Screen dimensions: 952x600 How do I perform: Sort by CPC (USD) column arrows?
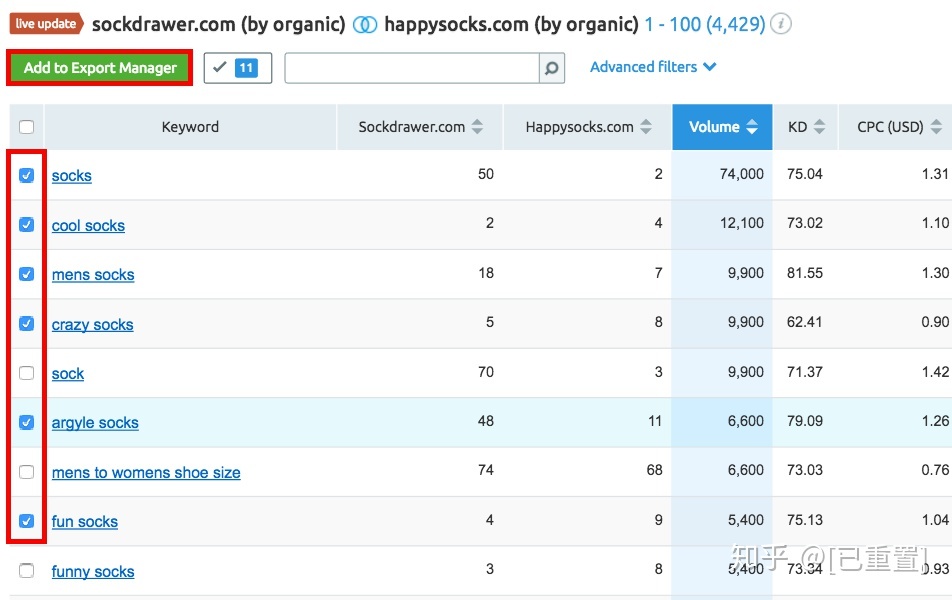pyautogui.click(x=936, y=126)
